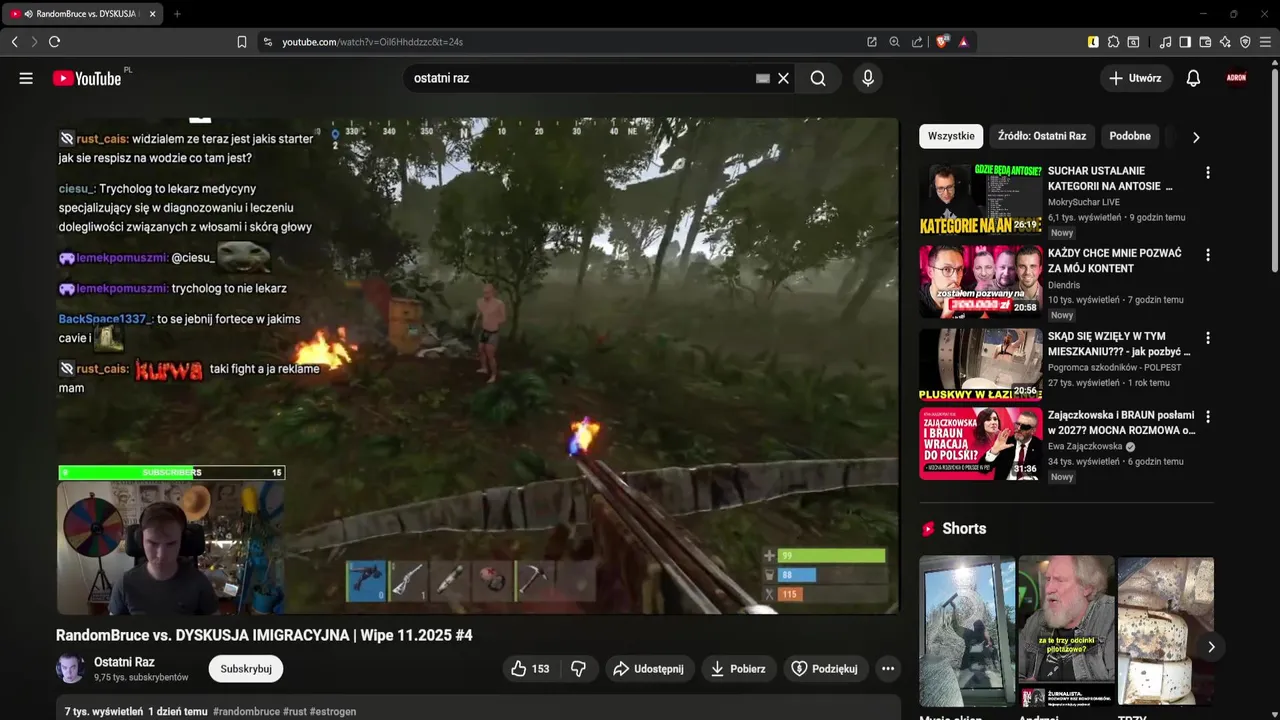
Task: Start voice search with the microphone
Action: (868, 78)
